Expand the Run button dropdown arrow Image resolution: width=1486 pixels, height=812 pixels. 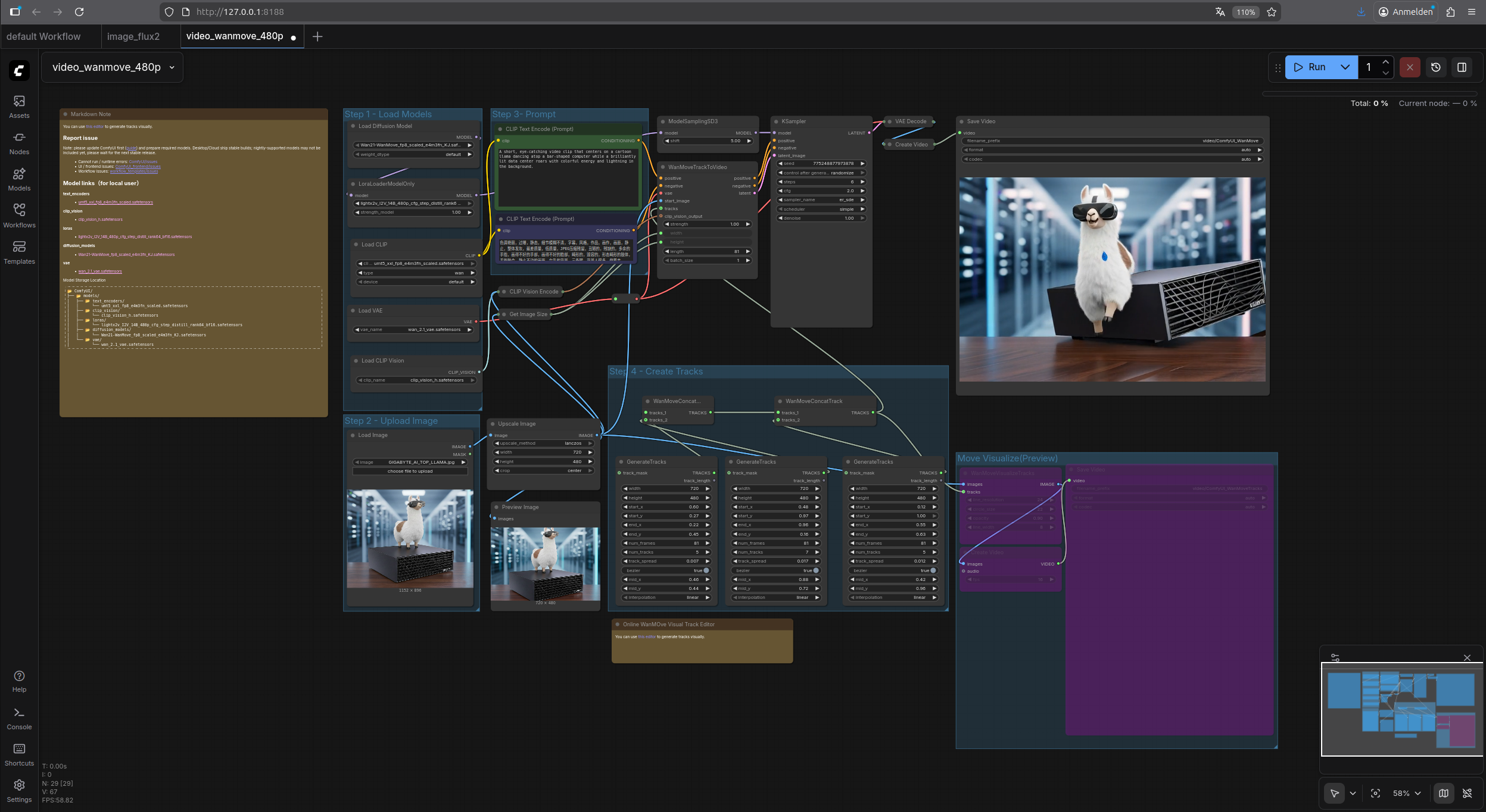coord(1345,67)
